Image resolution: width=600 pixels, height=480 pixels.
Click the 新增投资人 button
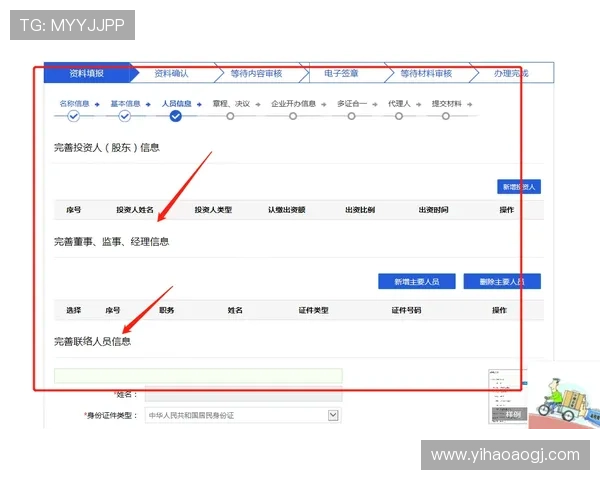tap(519, 187)
